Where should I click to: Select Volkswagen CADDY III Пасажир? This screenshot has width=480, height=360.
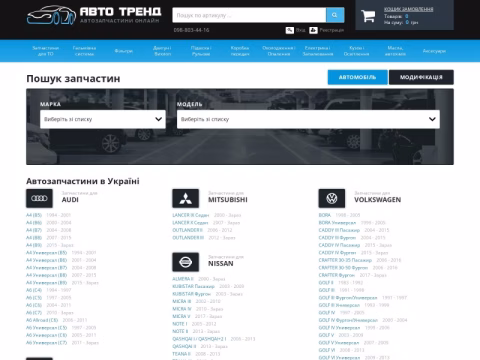[339, 230]
